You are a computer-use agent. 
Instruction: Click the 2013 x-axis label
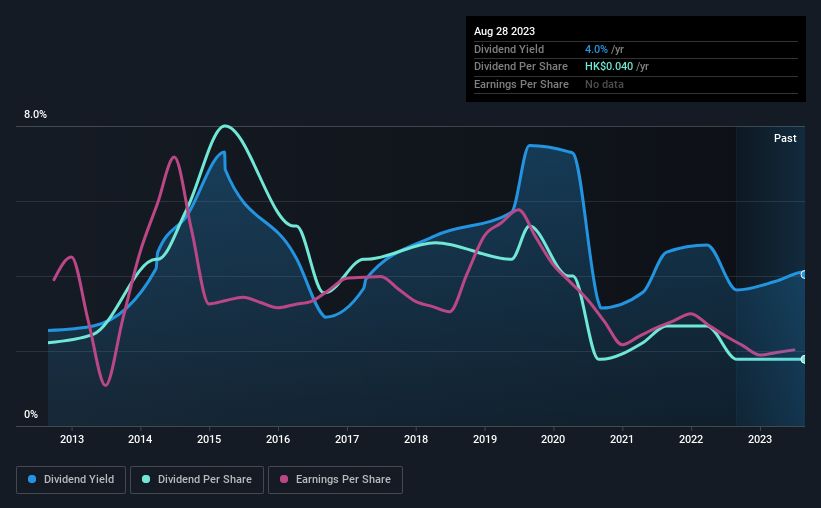click(72, 439)
